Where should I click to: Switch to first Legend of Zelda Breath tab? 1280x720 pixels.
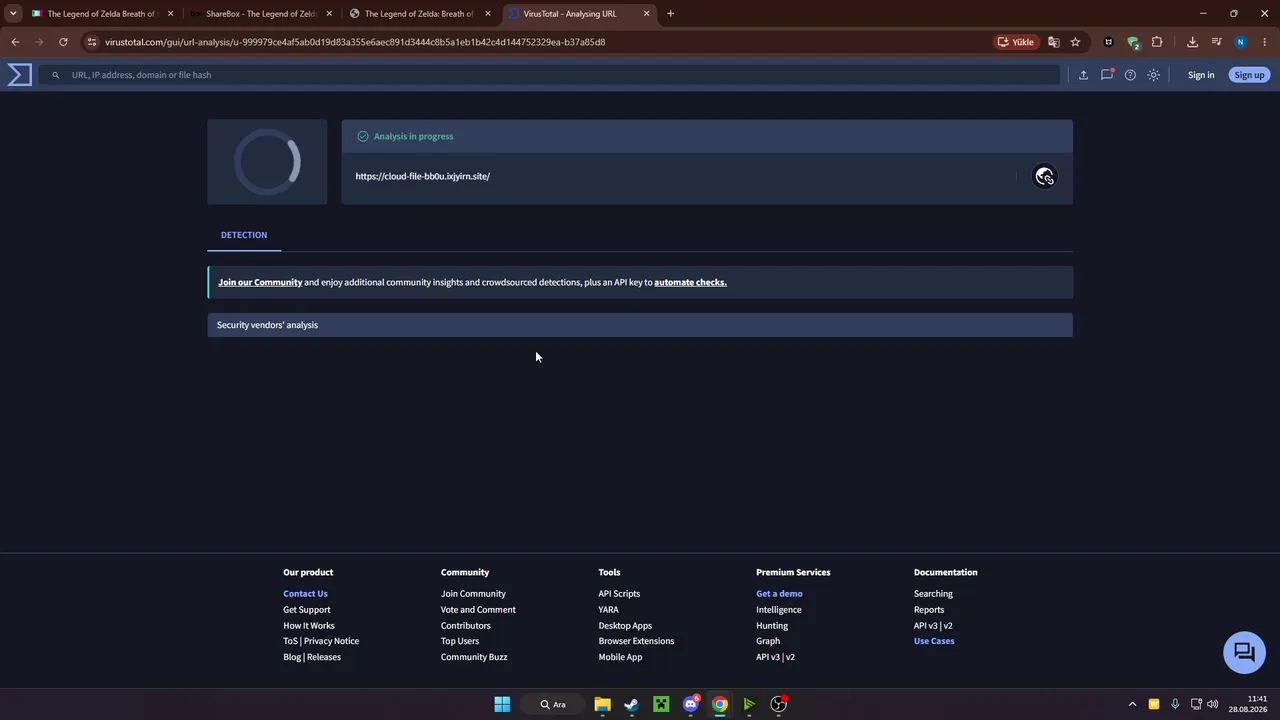coord(101,14)
